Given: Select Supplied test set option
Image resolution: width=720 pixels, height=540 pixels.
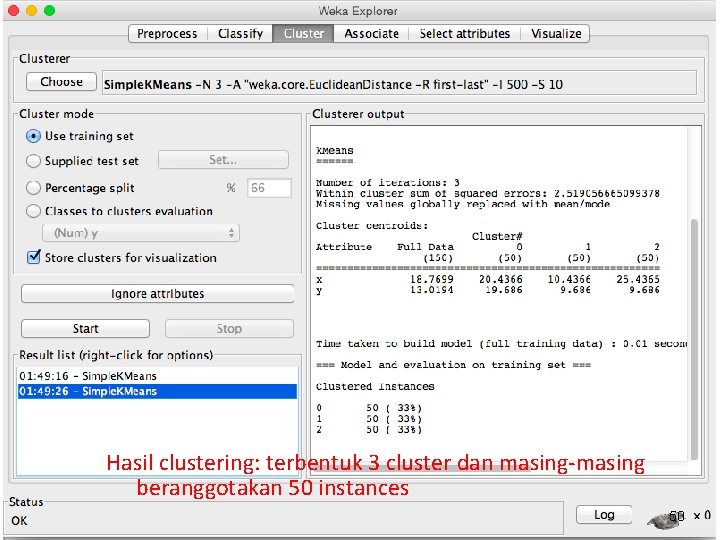Looking at the screenshot, I should point(83,161).
